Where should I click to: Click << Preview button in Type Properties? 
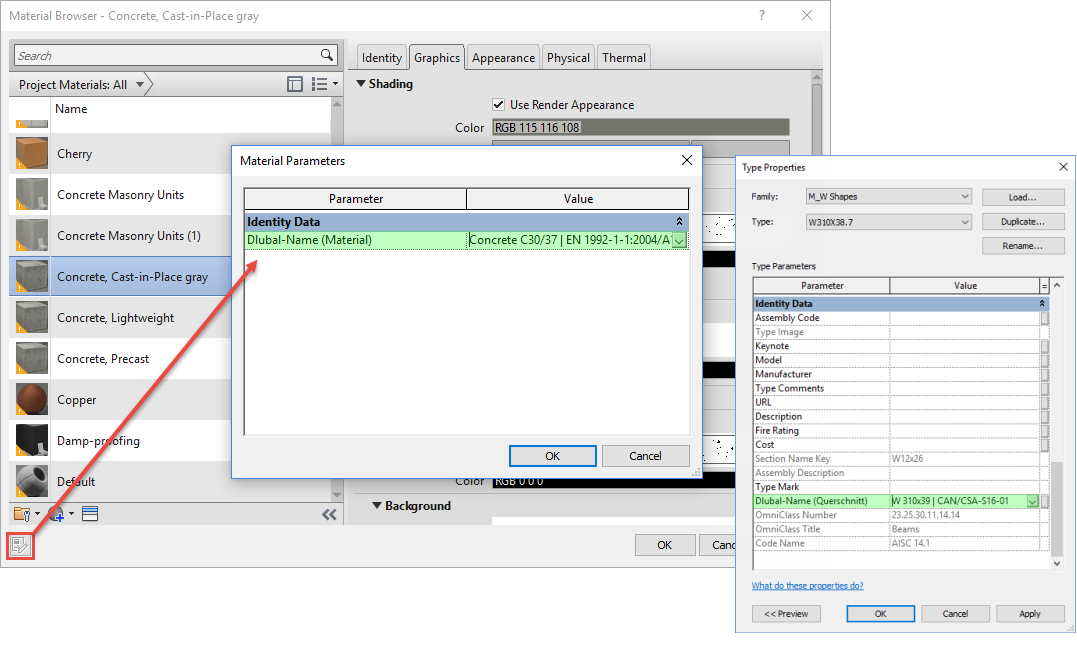pyautogui.click(x=786, y=614)
